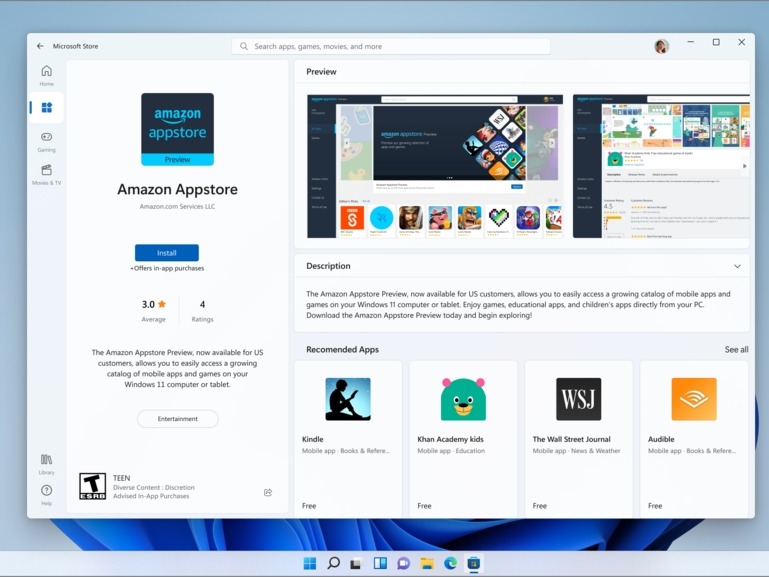Click the 3.0 average rating
The image size is (769, 577).
[x=154, y=311]
